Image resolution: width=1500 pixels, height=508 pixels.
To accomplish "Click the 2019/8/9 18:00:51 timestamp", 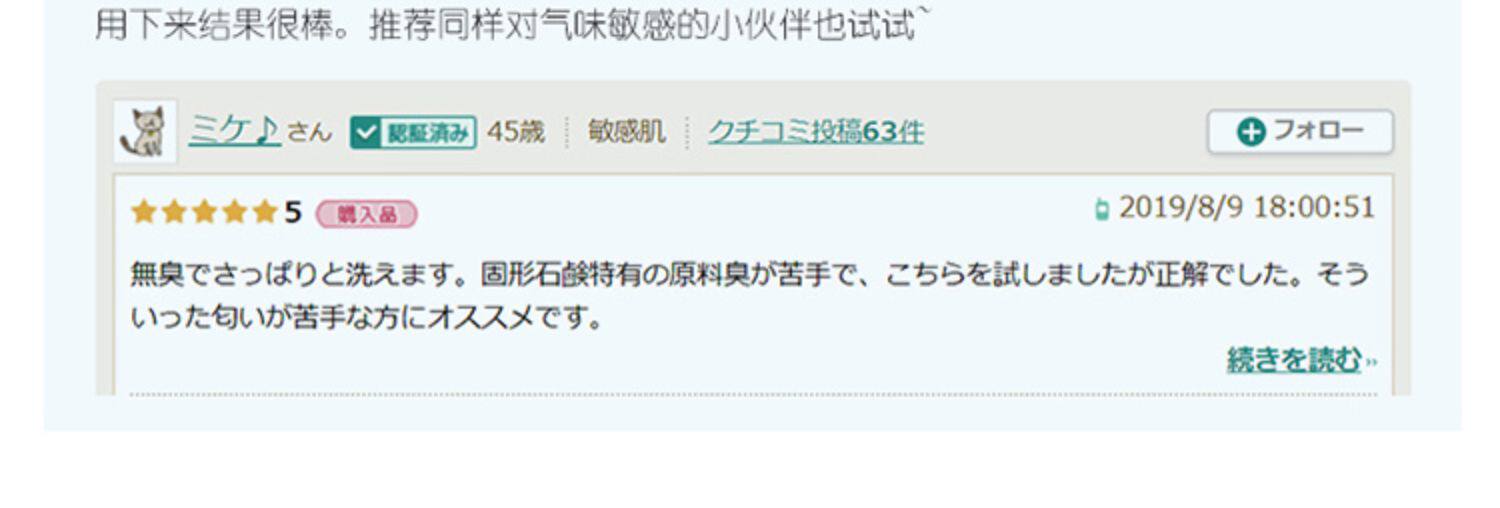I will point(1247,208).
